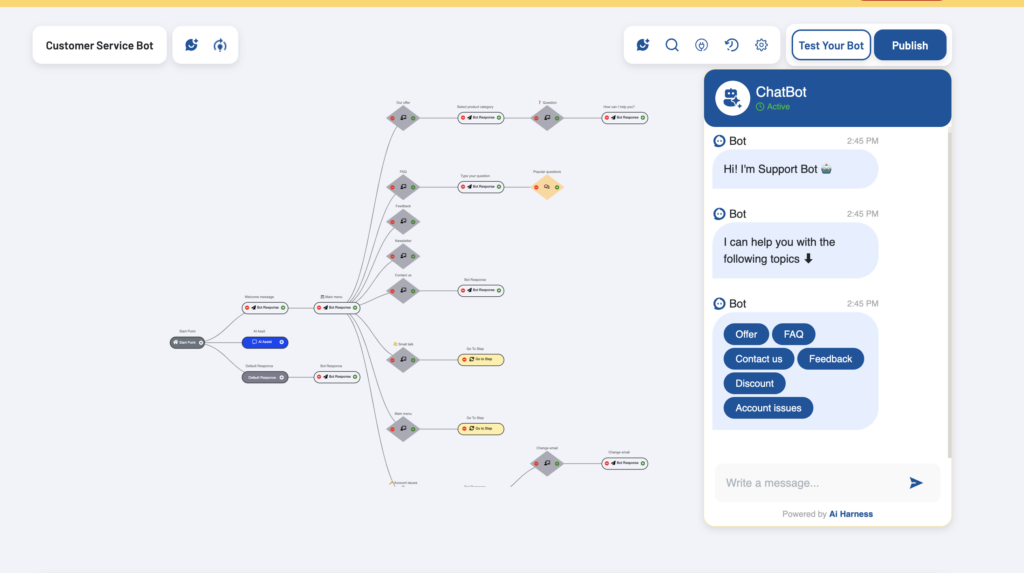The height and width of the screenshot is (573, 1024).
Task: Select the Type your question Bot Response node
Action: [481, 187]
